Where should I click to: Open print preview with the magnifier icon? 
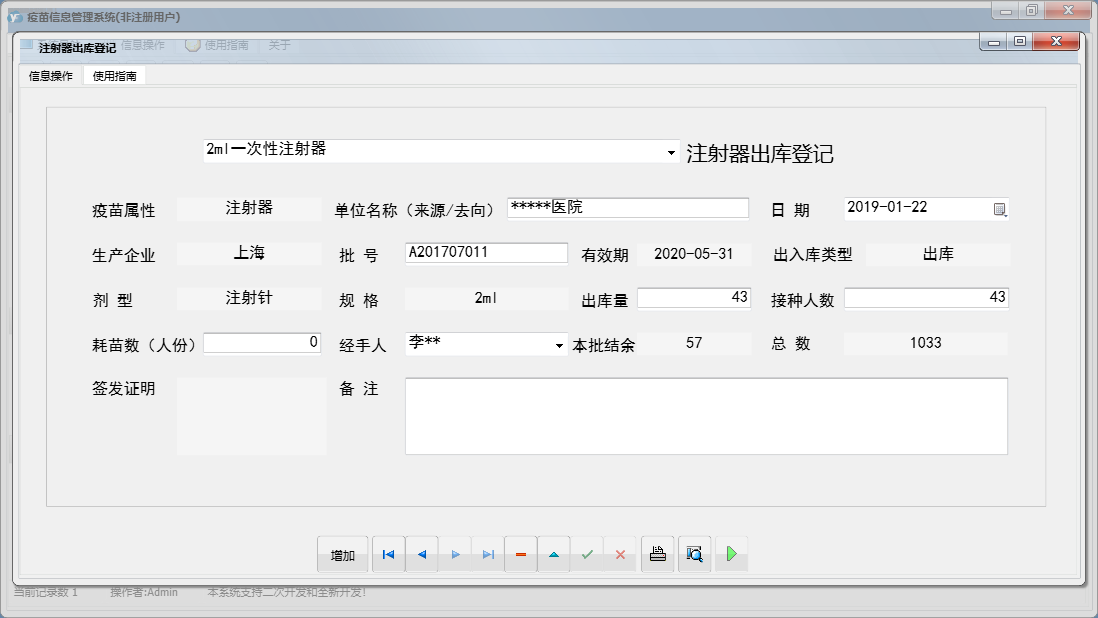click(694, 554)
